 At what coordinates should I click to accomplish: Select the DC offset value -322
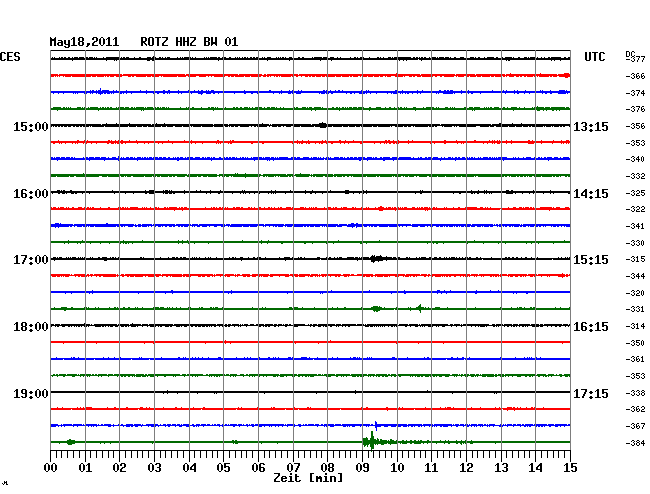[x=635, y=209]
